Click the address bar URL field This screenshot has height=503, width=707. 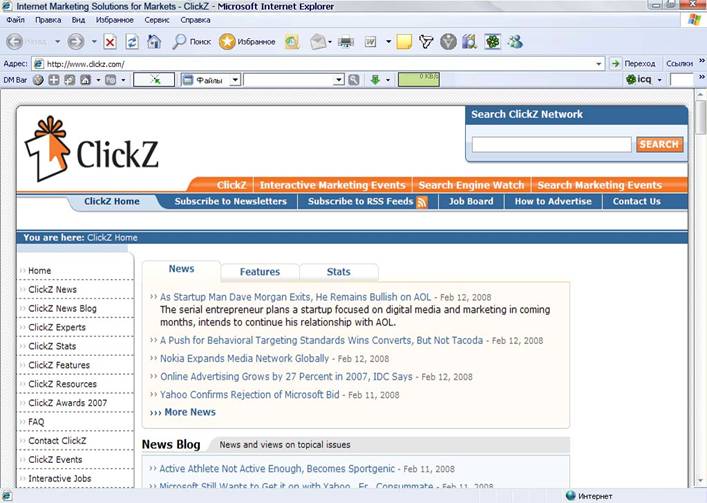(319, 64)
